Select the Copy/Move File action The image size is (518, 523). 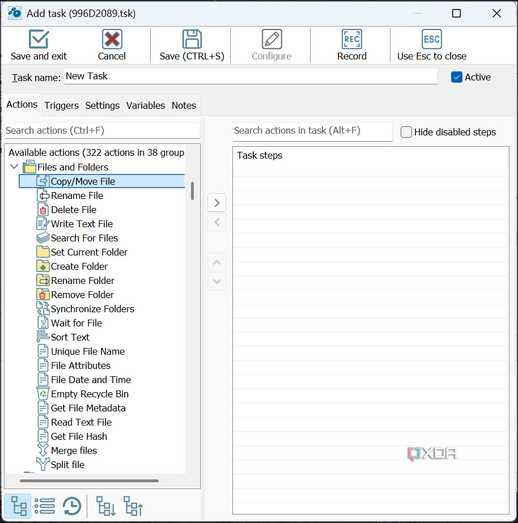click(102, 181)
